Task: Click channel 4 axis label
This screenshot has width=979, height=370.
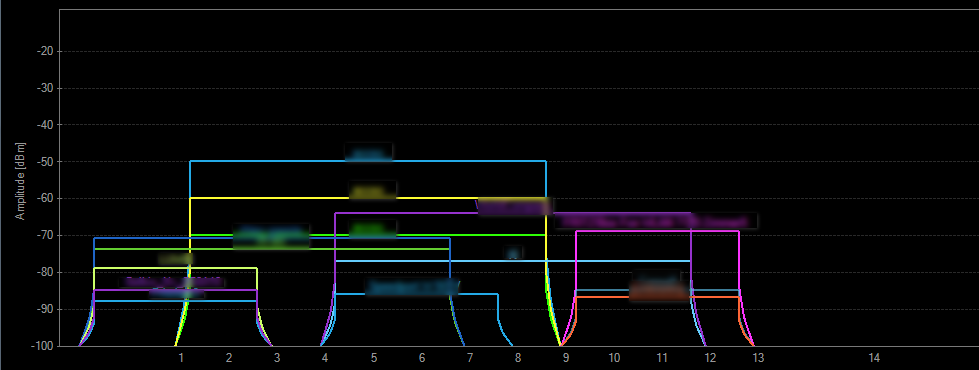Action: point(325,358)
